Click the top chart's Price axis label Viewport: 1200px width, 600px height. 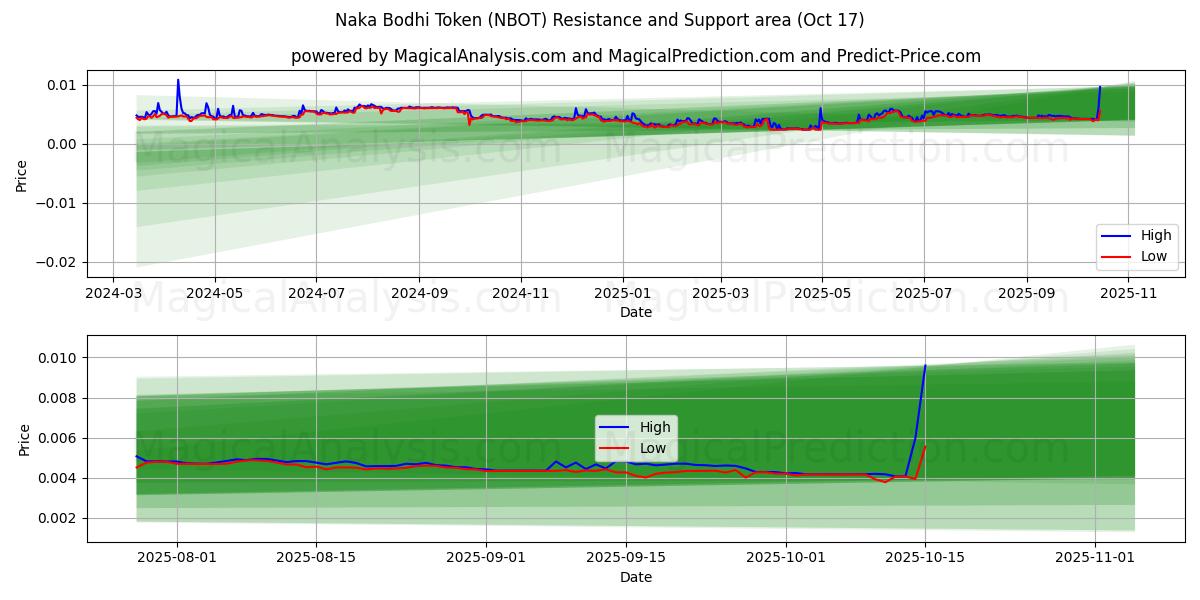click(22, 173)
